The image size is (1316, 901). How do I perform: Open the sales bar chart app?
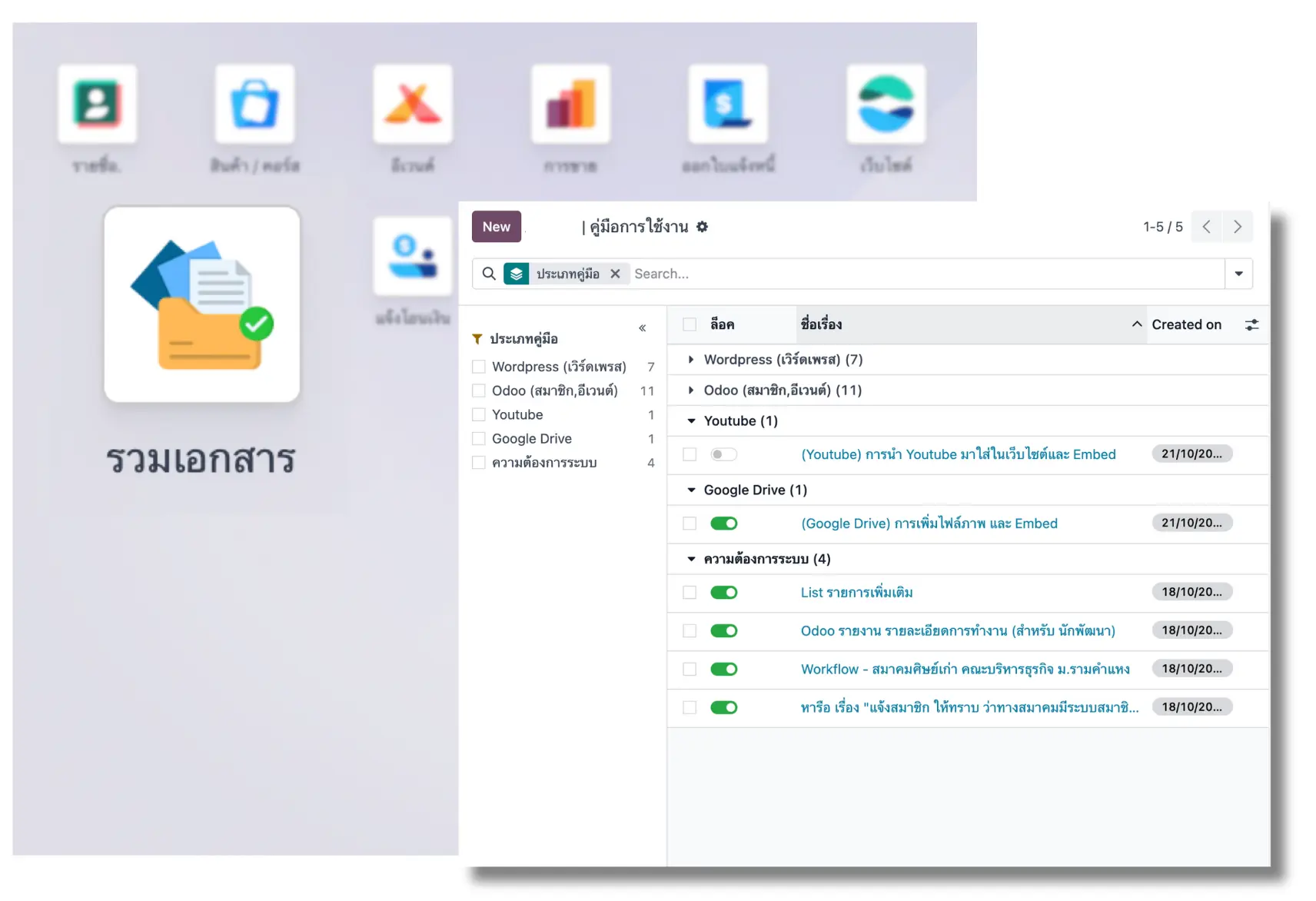point(570,105)
